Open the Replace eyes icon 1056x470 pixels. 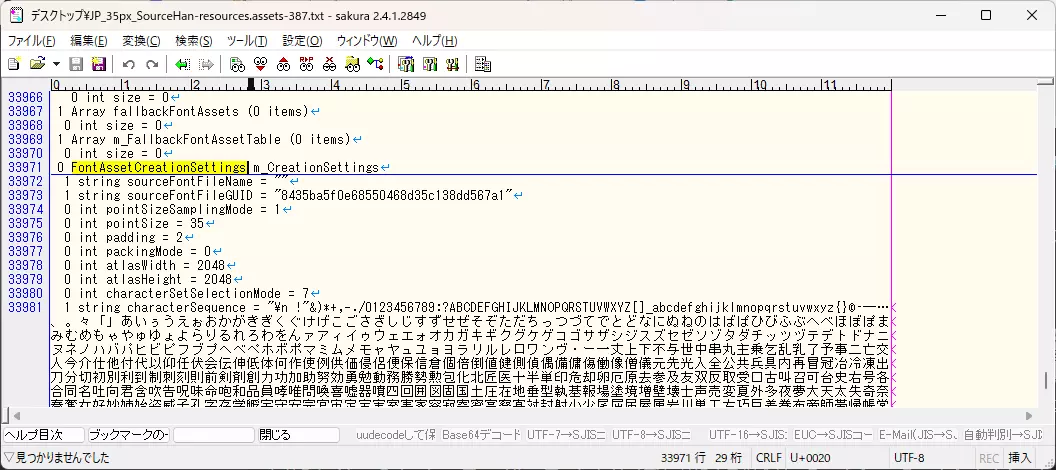tap(306, 65)
